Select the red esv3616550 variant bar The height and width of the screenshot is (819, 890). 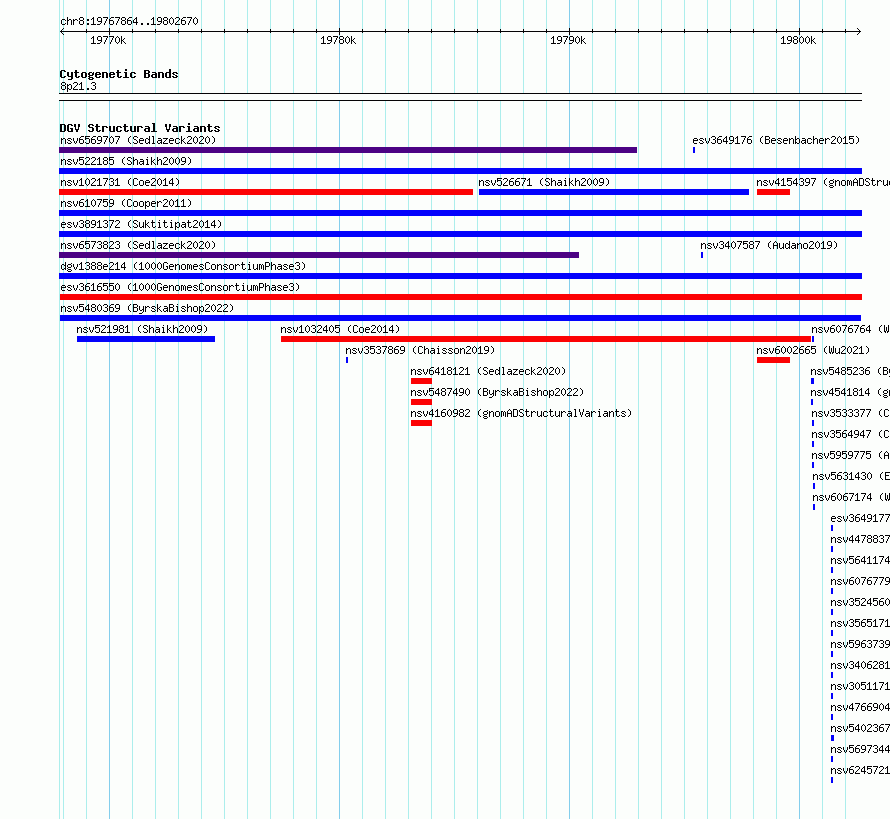[x=460, y=297]
